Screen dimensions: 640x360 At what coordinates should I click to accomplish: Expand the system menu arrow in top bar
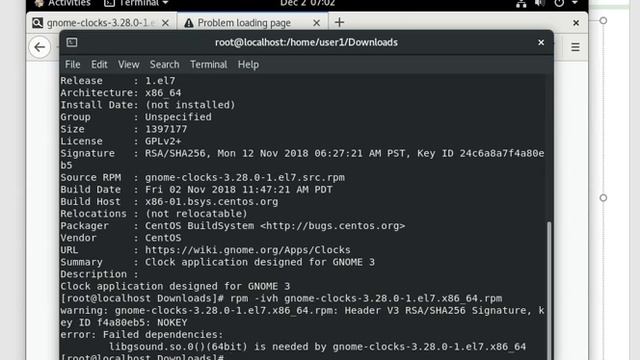574,3
